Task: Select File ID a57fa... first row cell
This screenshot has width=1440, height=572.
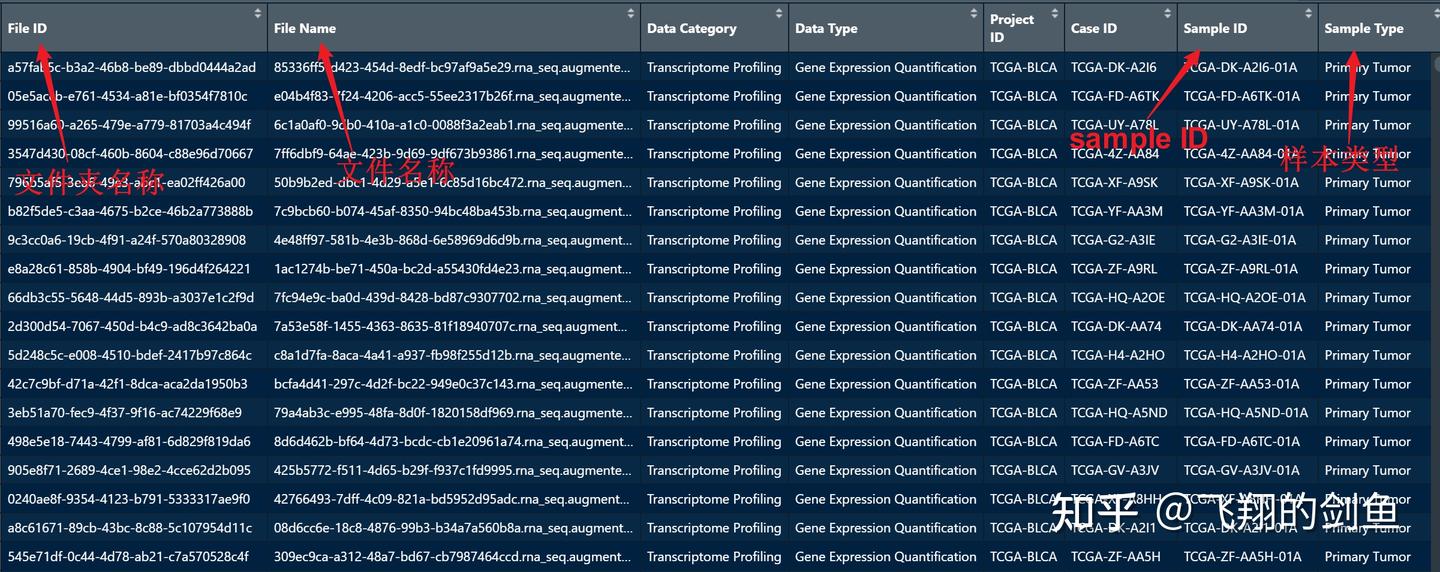Action: 132,67
